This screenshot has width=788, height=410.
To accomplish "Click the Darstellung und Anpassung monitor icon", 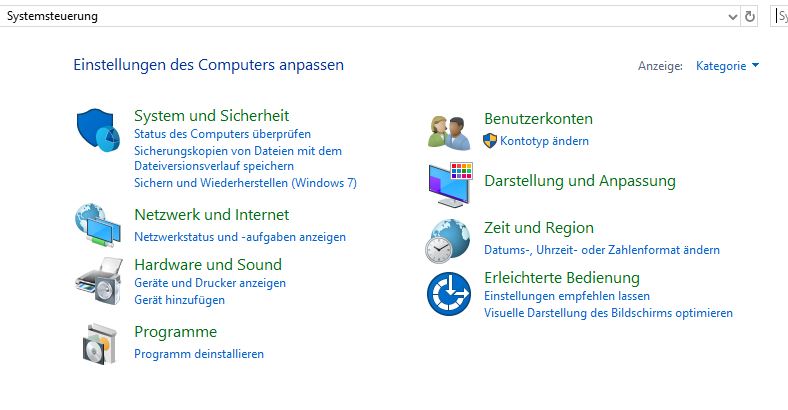I will (x=451, y=185).
